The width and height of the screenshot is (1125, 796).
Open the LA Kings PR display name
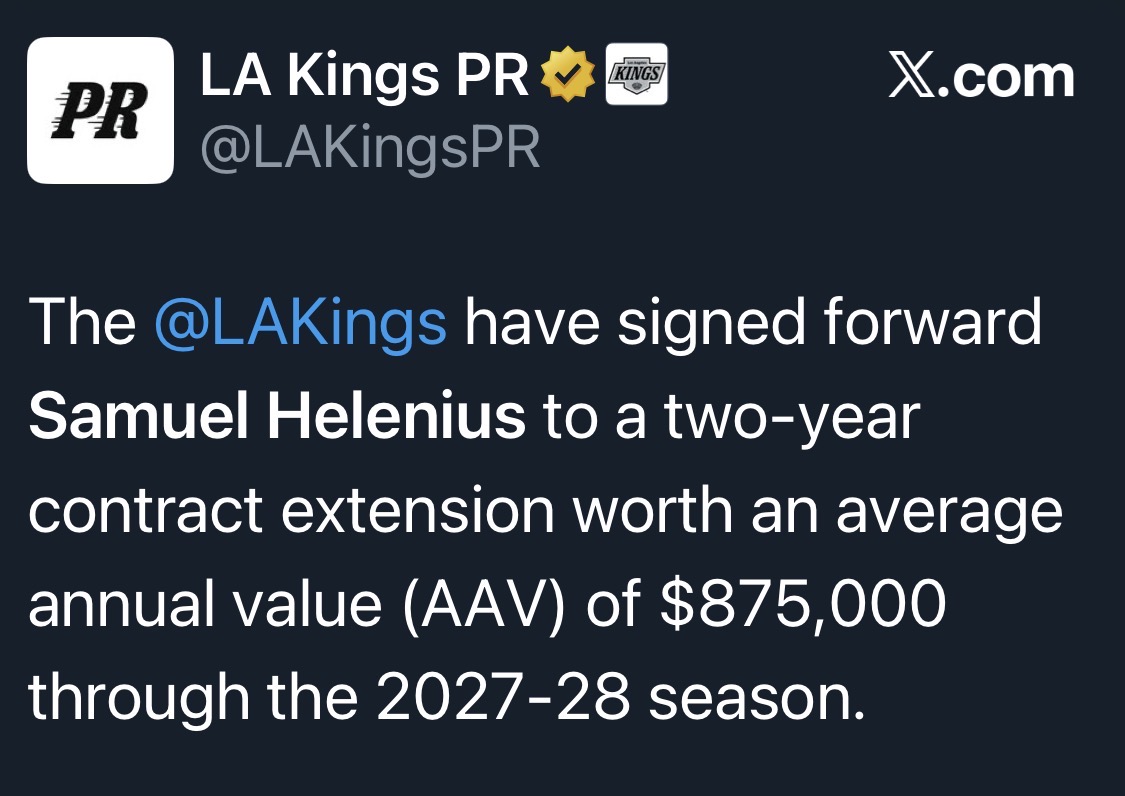364,79
